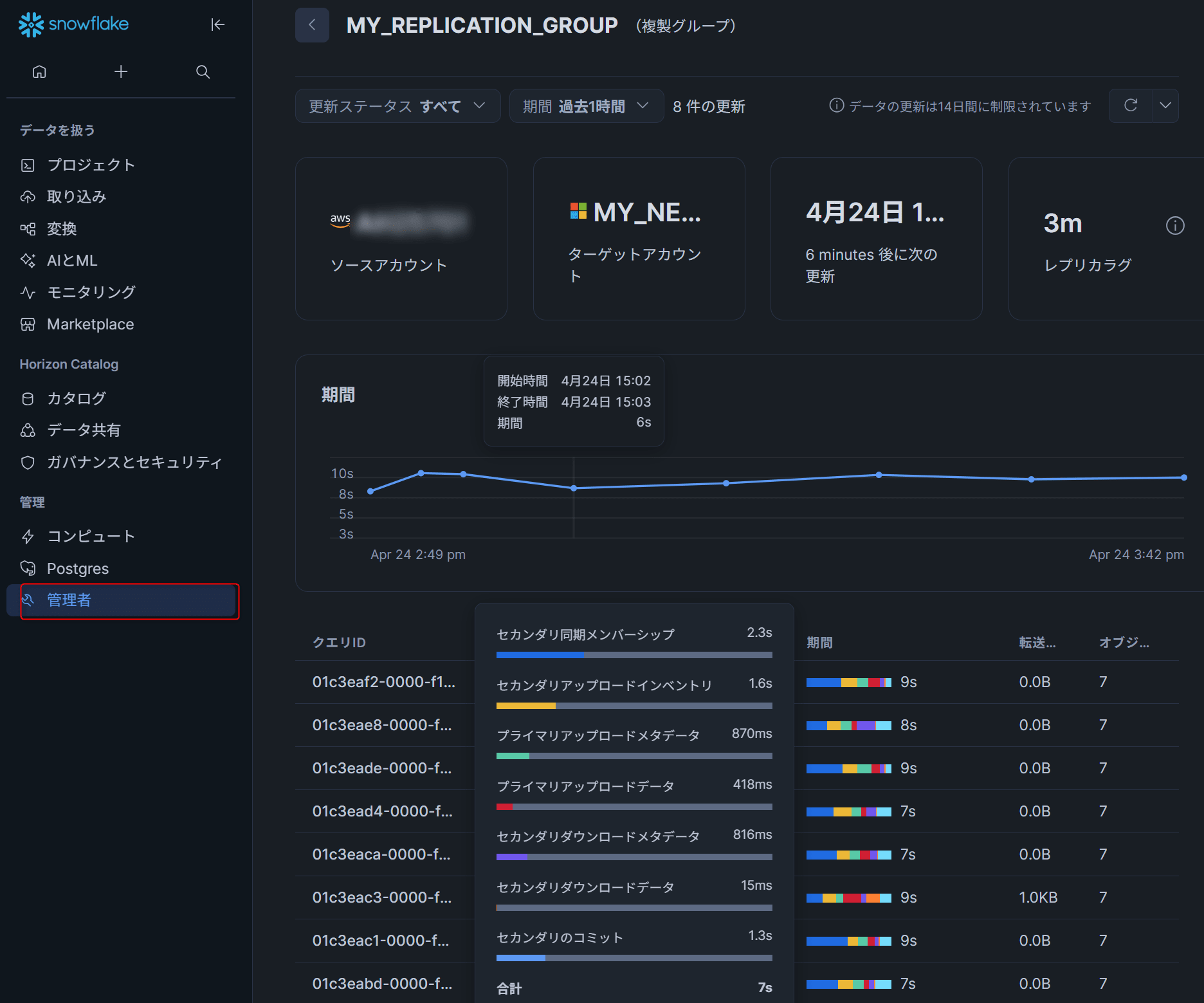1204x1003 pixels.
Task: Click the last data point on the chart
Action: [1183, 477]
